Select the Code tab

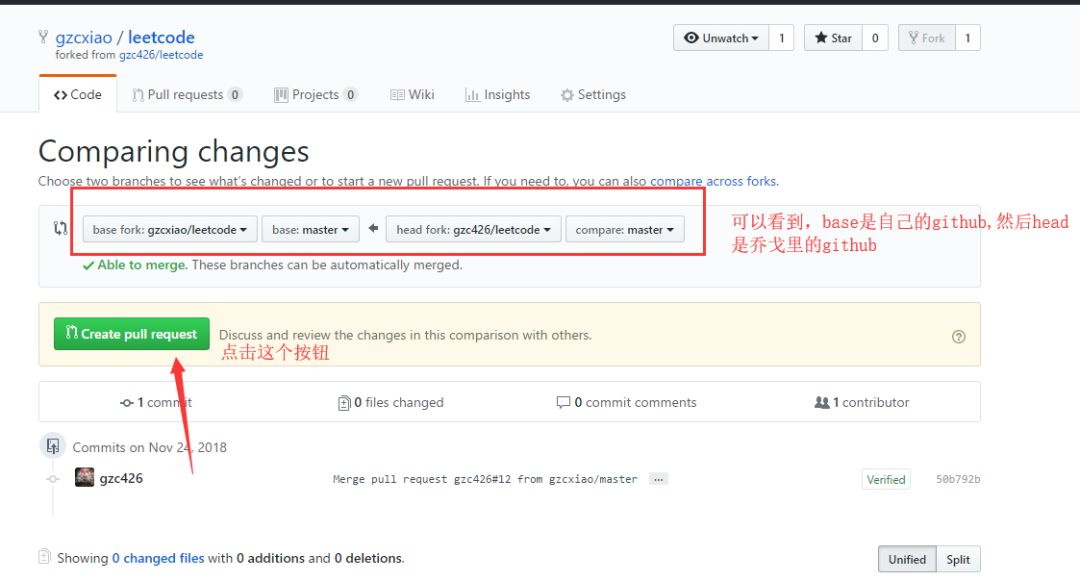click(78, 94)
